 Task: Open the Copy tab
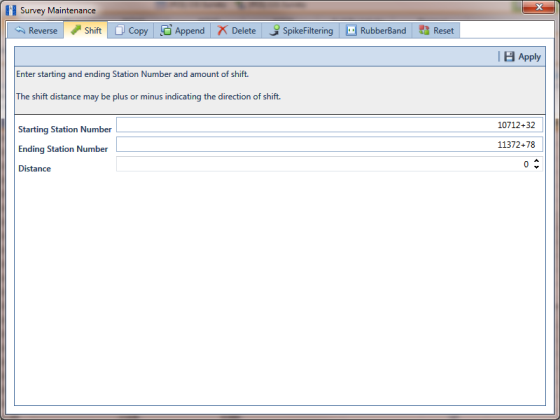coord(131,30)
